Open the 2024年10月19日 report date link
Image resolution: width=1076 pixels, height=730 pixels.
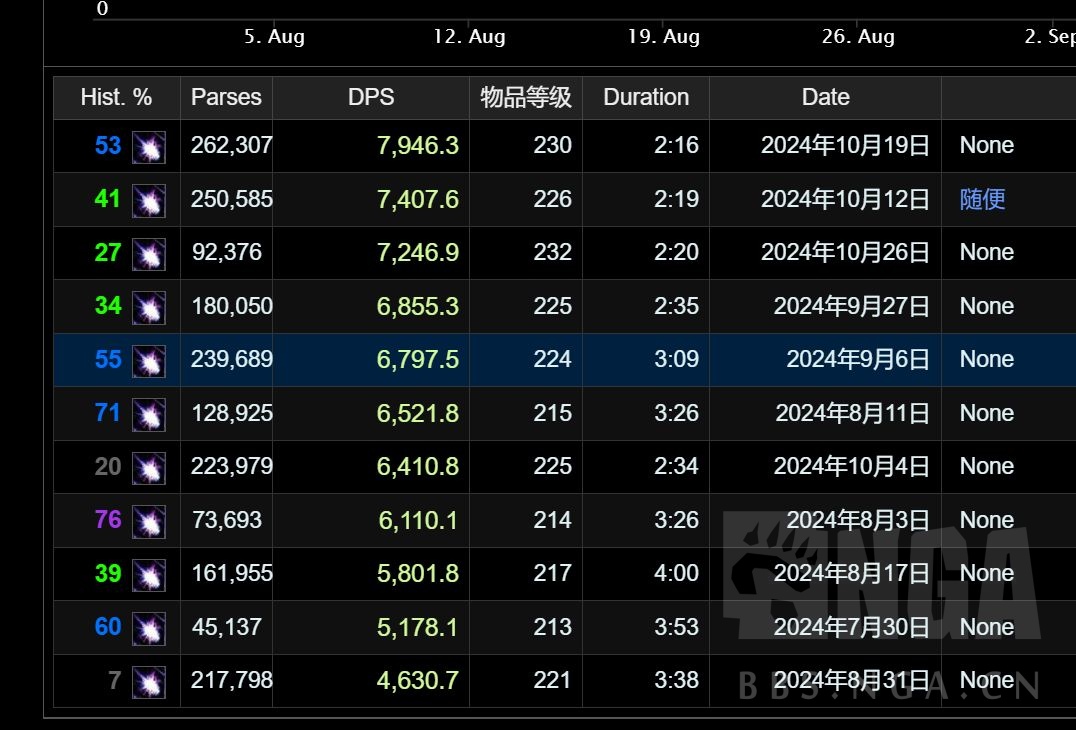point(845,146)
